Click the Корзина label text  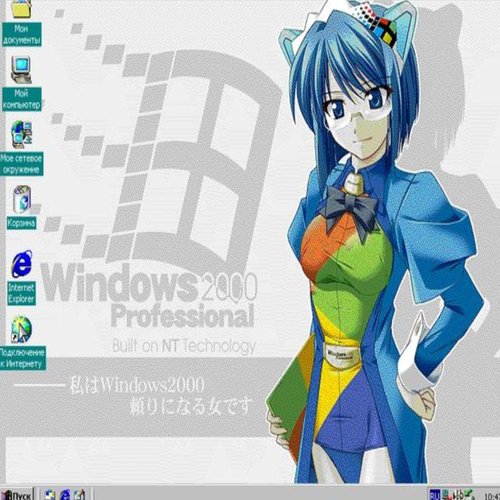(x=22, y=223)
